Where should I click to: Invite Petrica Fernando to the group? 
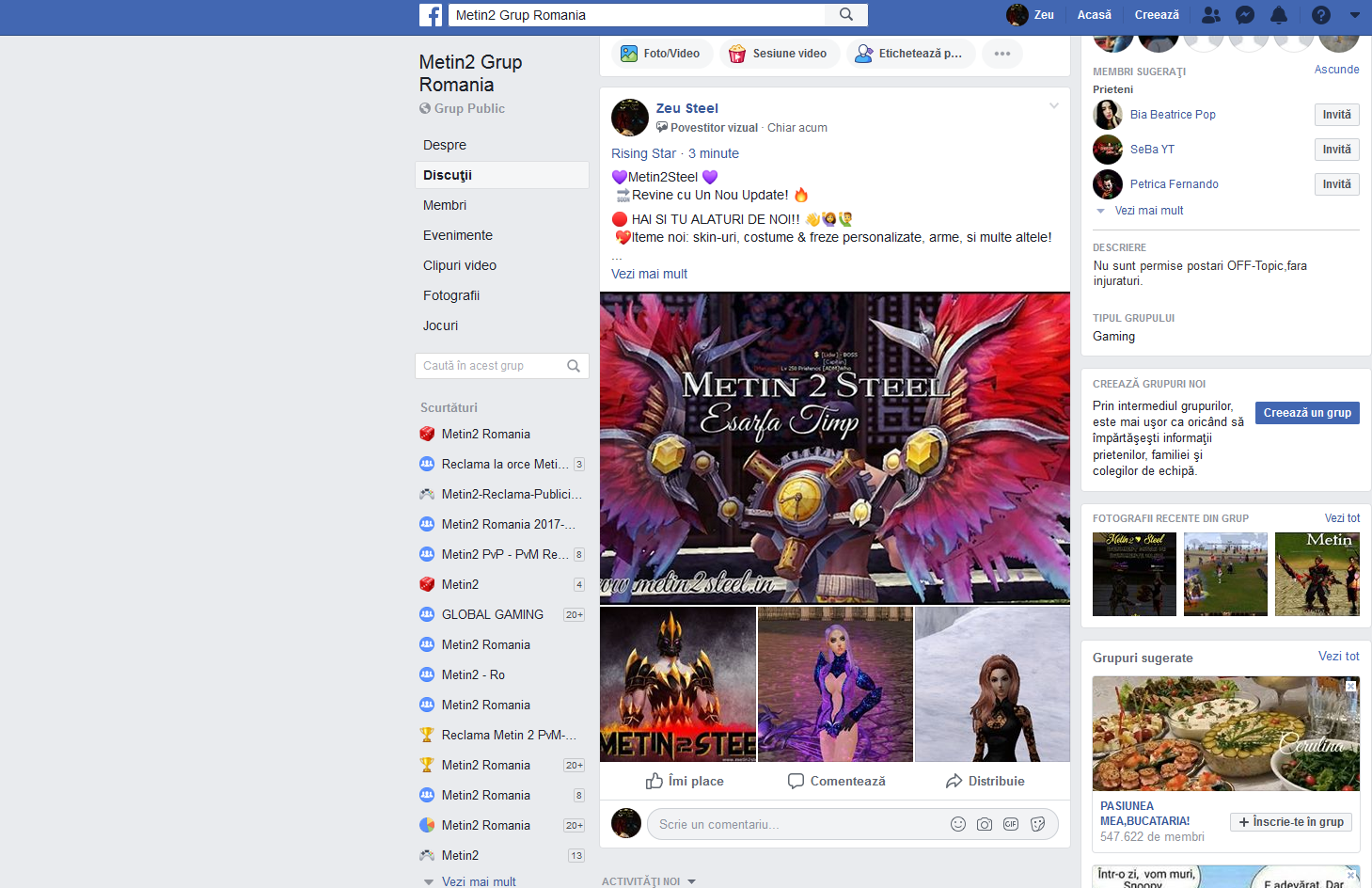[1336, 184]
